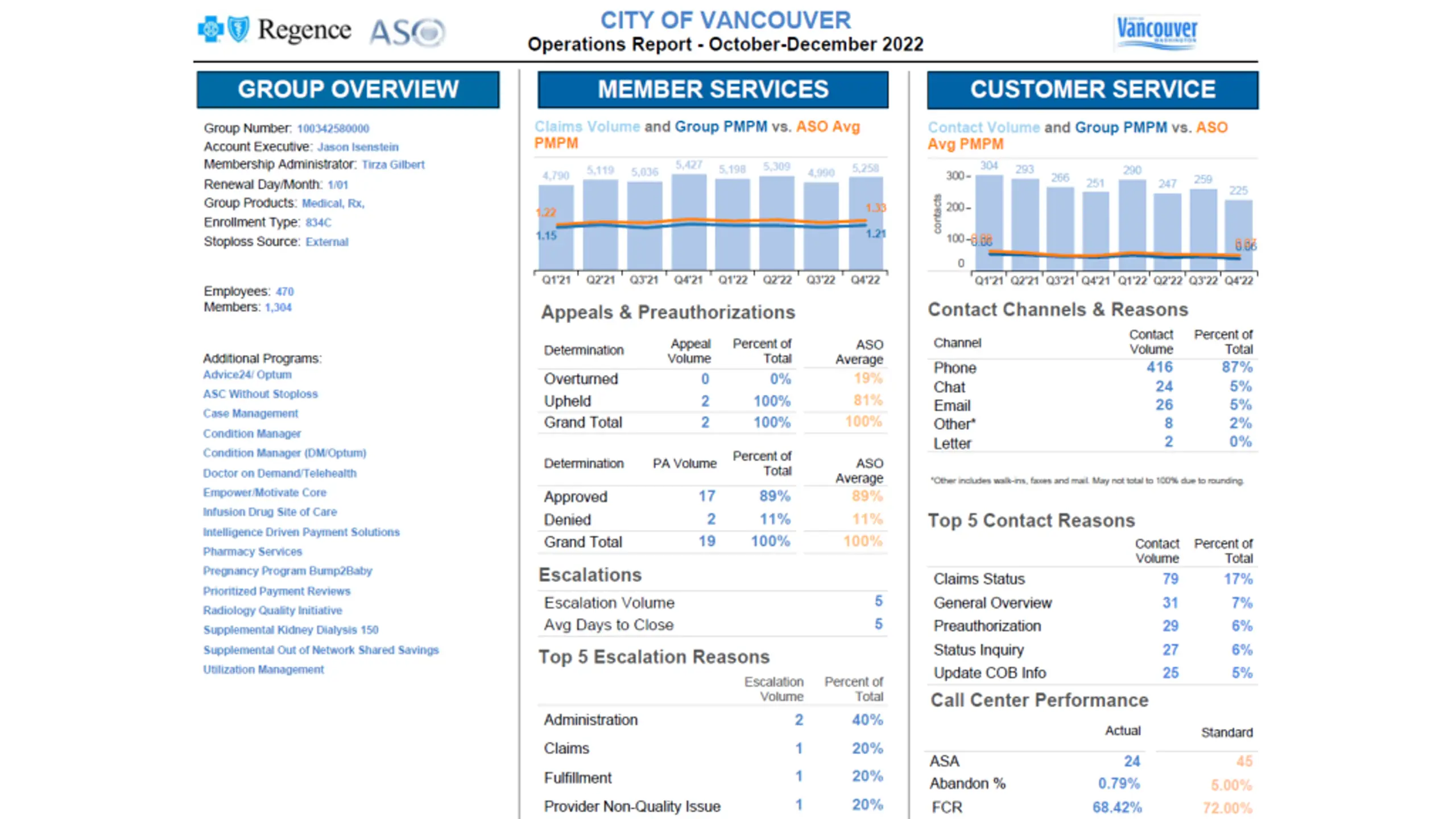Open the Utilization Management link
Image resolution: width=1456 pixels, height=819 pixels.
263,669
